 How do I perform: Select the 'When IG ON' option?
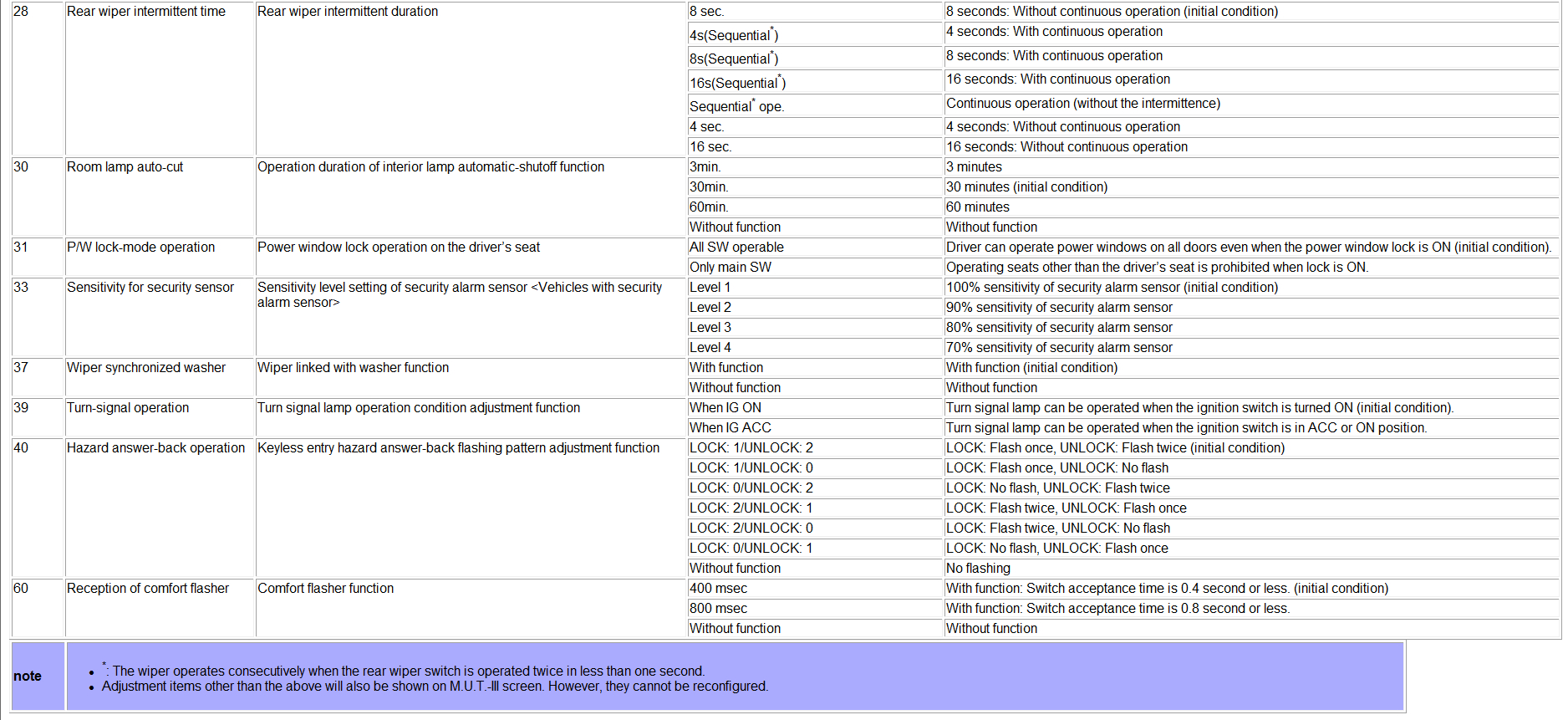[x=815, y=408]
